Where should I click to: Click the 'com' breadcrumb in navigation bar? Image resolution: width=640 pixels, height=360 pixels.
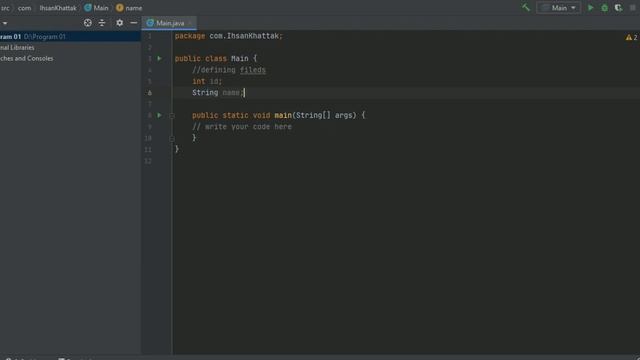point(24,8)
